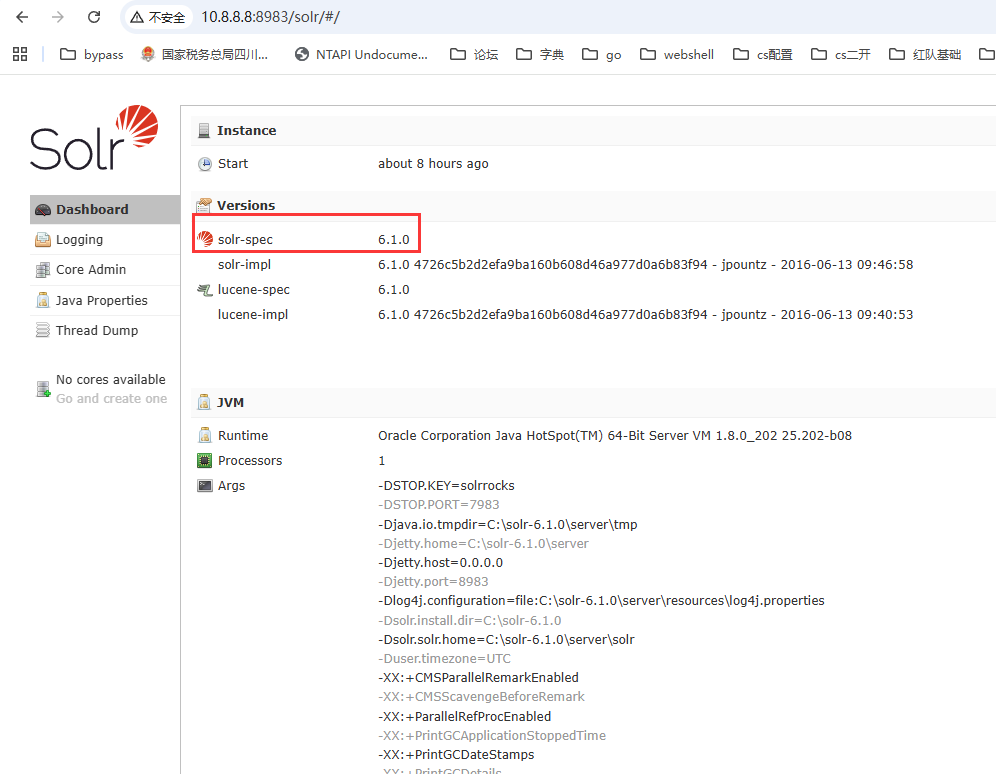996x774 pixels.
Task: Open Thread Dump in the sidebar
Action: point(105,330)
